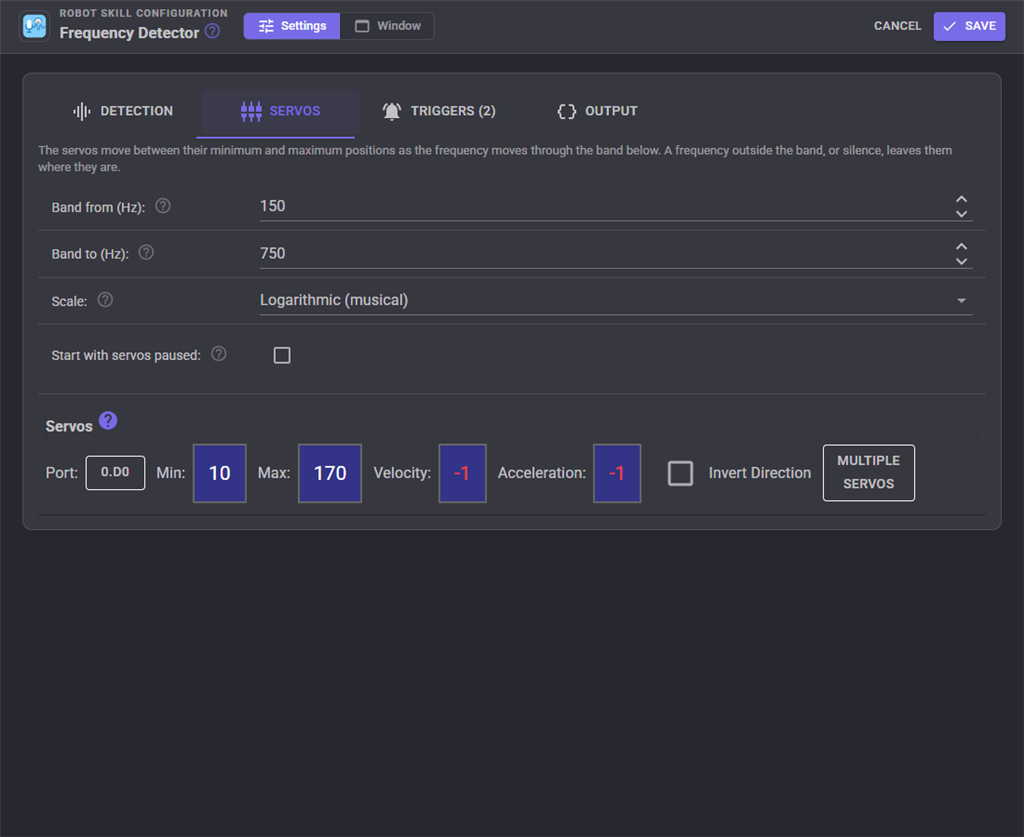Switch to the Output tab
Screen dimensions: 1024x837
click(597, 111)
